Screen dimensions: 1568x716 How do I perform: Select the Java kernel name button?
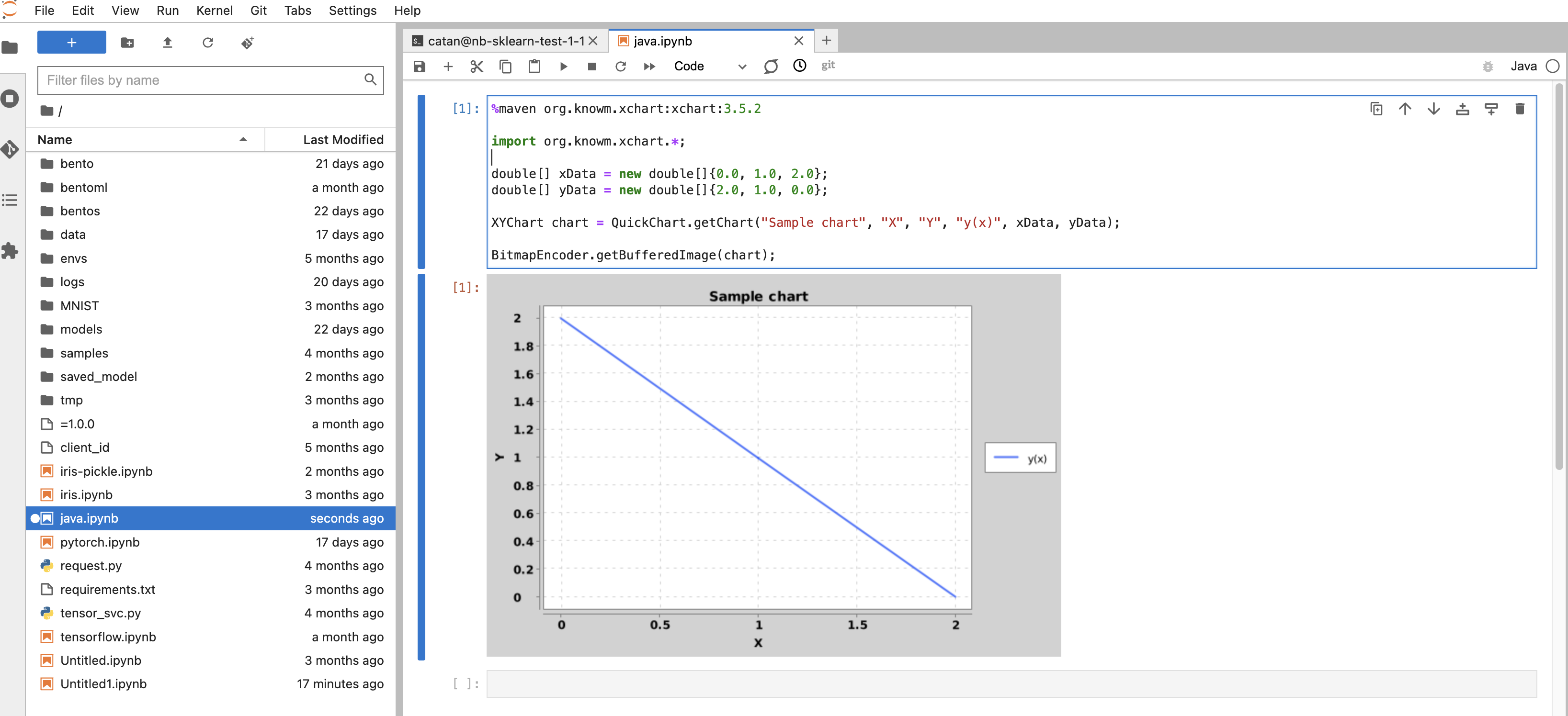(1523, 67)
